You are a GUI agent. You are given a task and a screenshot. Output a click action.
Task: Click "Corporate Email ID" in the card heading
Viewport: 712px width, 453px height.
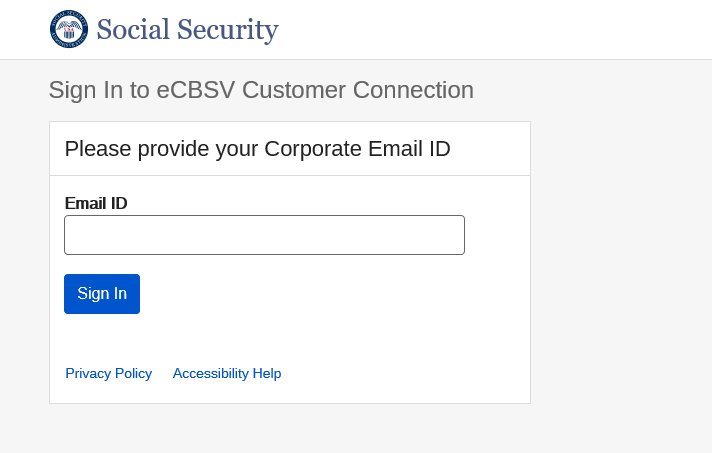[357, 149]
